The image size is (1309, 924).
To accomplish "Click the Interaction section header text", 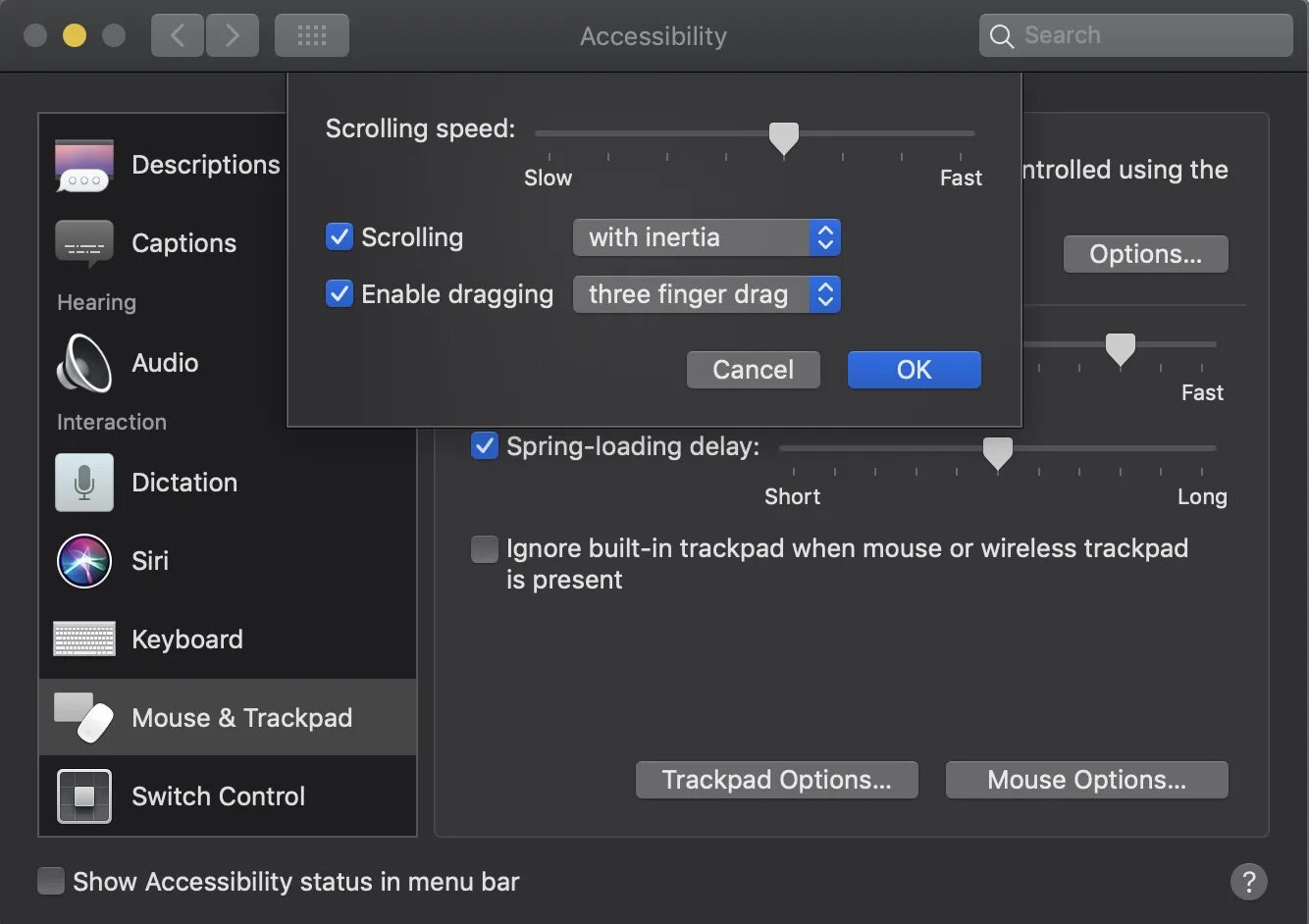I will 112,422.
